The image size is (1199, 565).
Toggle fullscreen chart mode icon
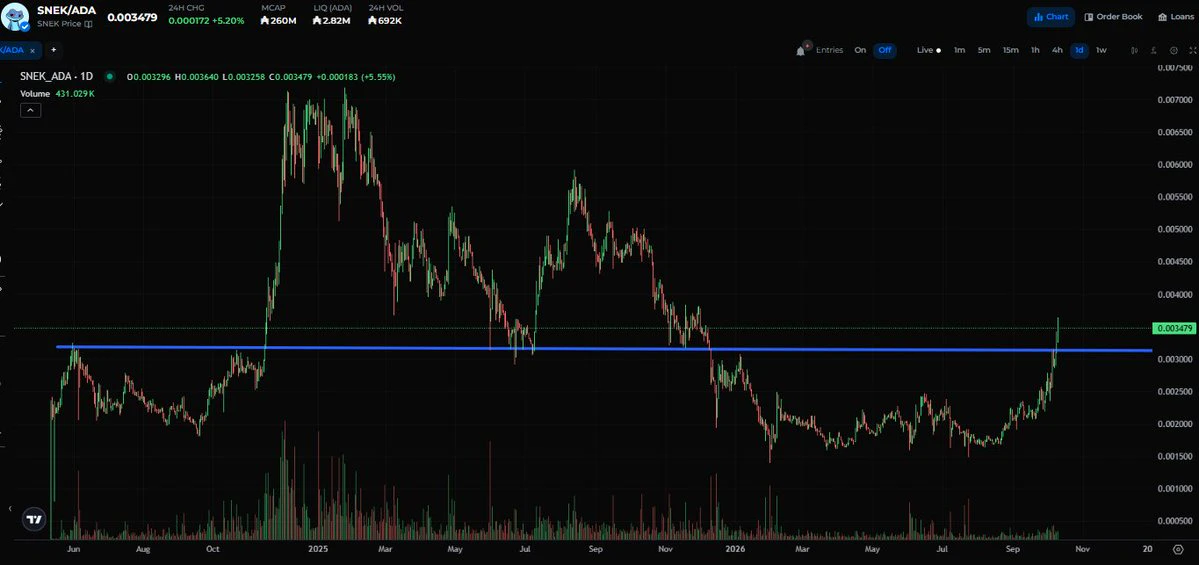tap(1193, 50)
